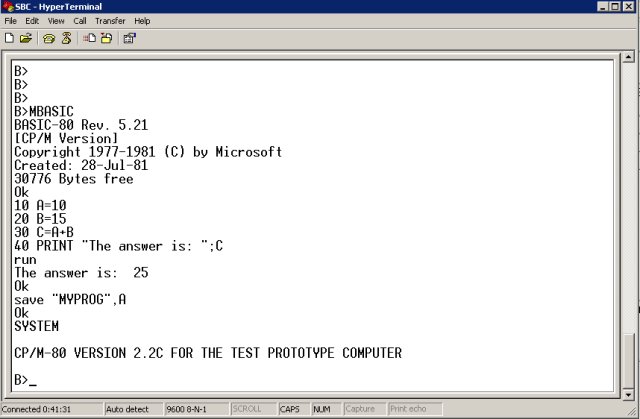The width and height of the screenshot is (640, 419).
Task: Open the Transfer menu
Action: (110, 21)
